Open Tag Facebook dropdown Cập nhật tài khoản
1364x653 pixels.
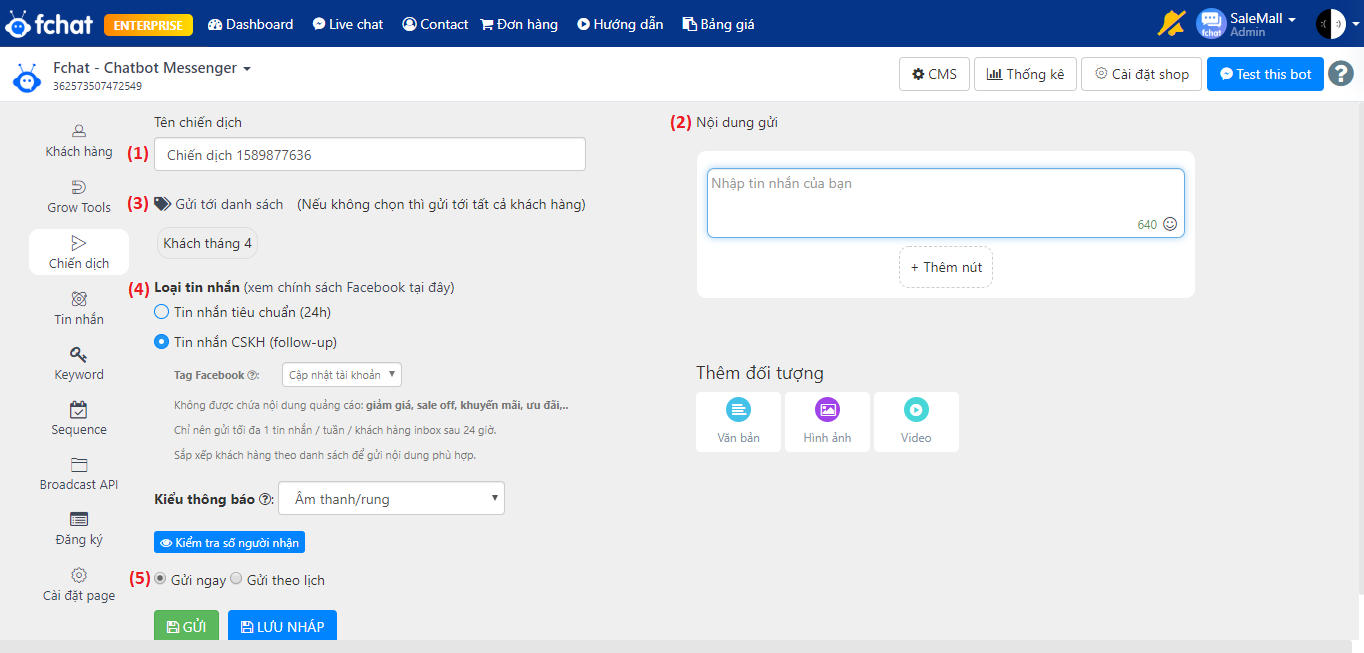tap(342, 375)
